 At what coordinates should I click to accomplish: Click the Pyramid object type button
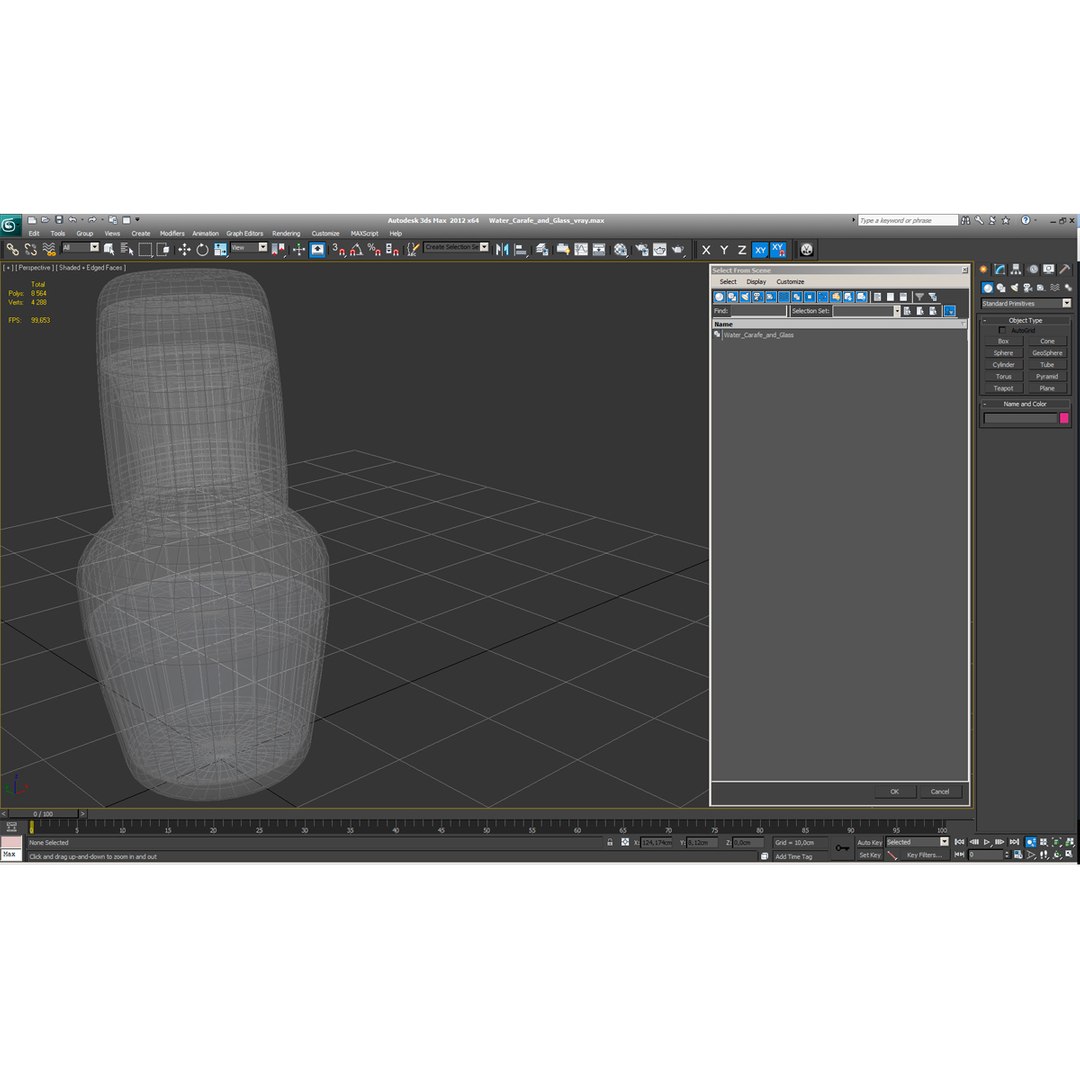click(1047, 377)
